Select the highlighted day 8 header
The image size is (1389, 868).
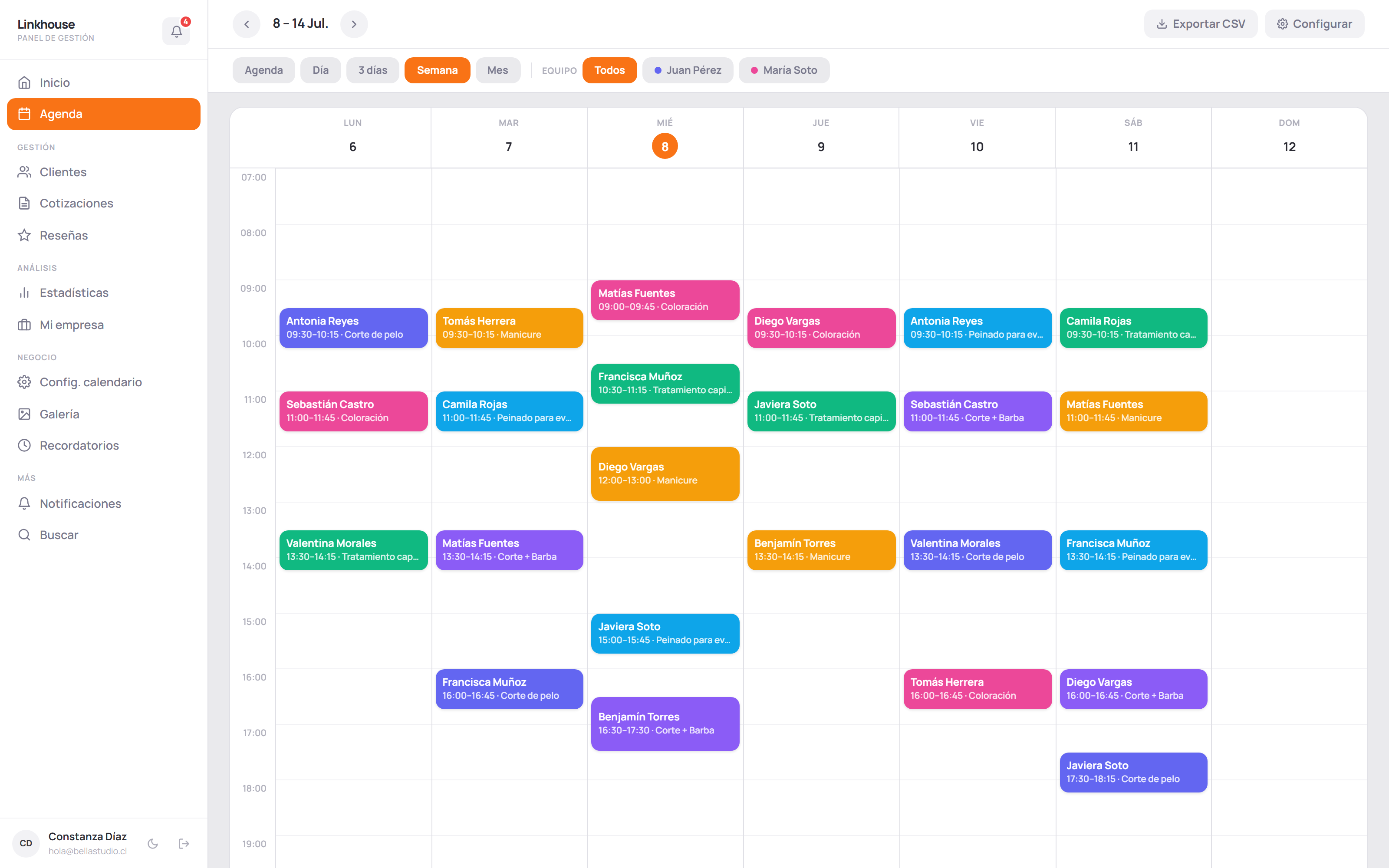click(x=665, y=146)
